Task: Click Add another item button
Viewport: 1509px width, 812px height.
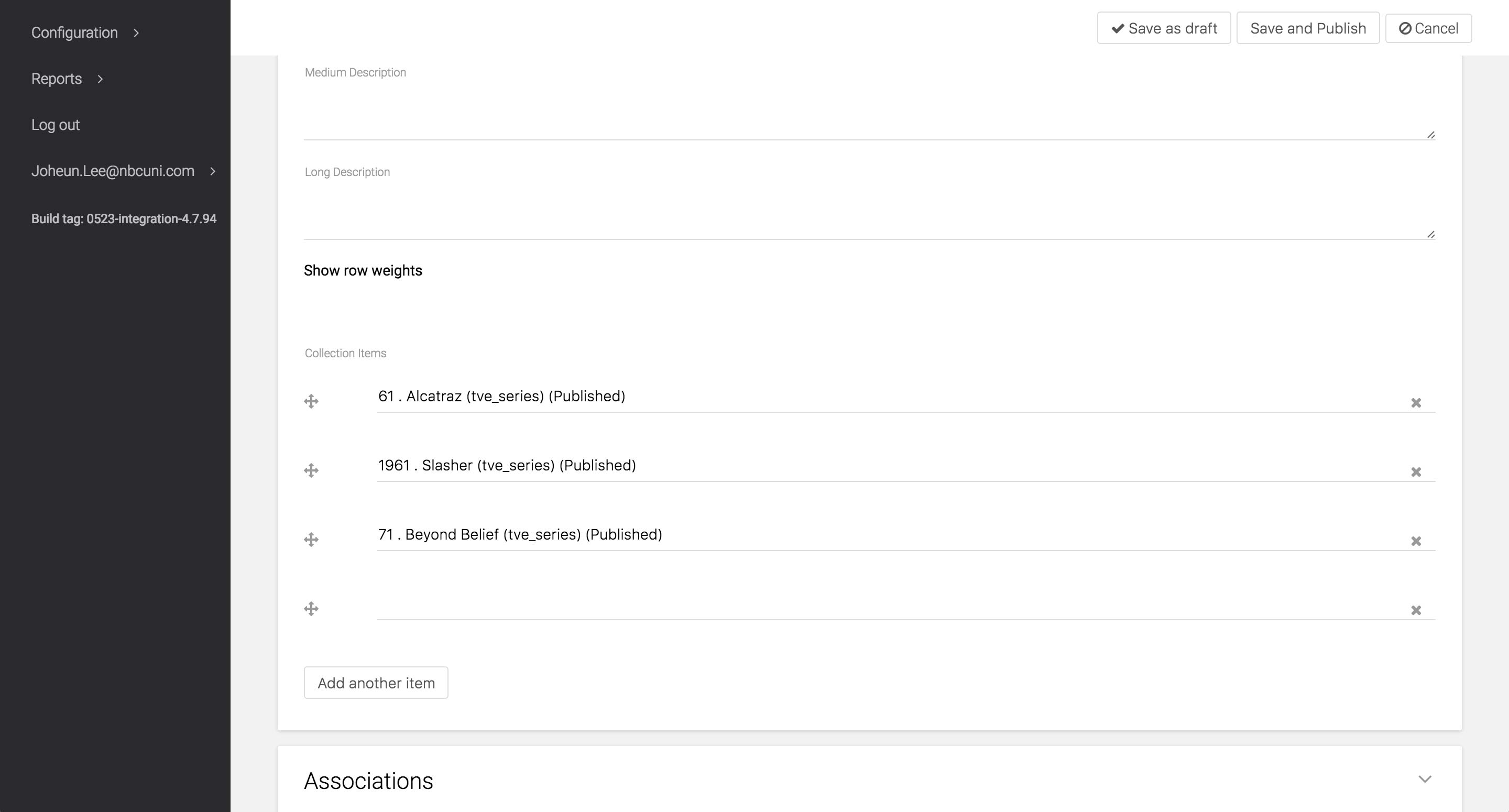Action: pos(376,683)
